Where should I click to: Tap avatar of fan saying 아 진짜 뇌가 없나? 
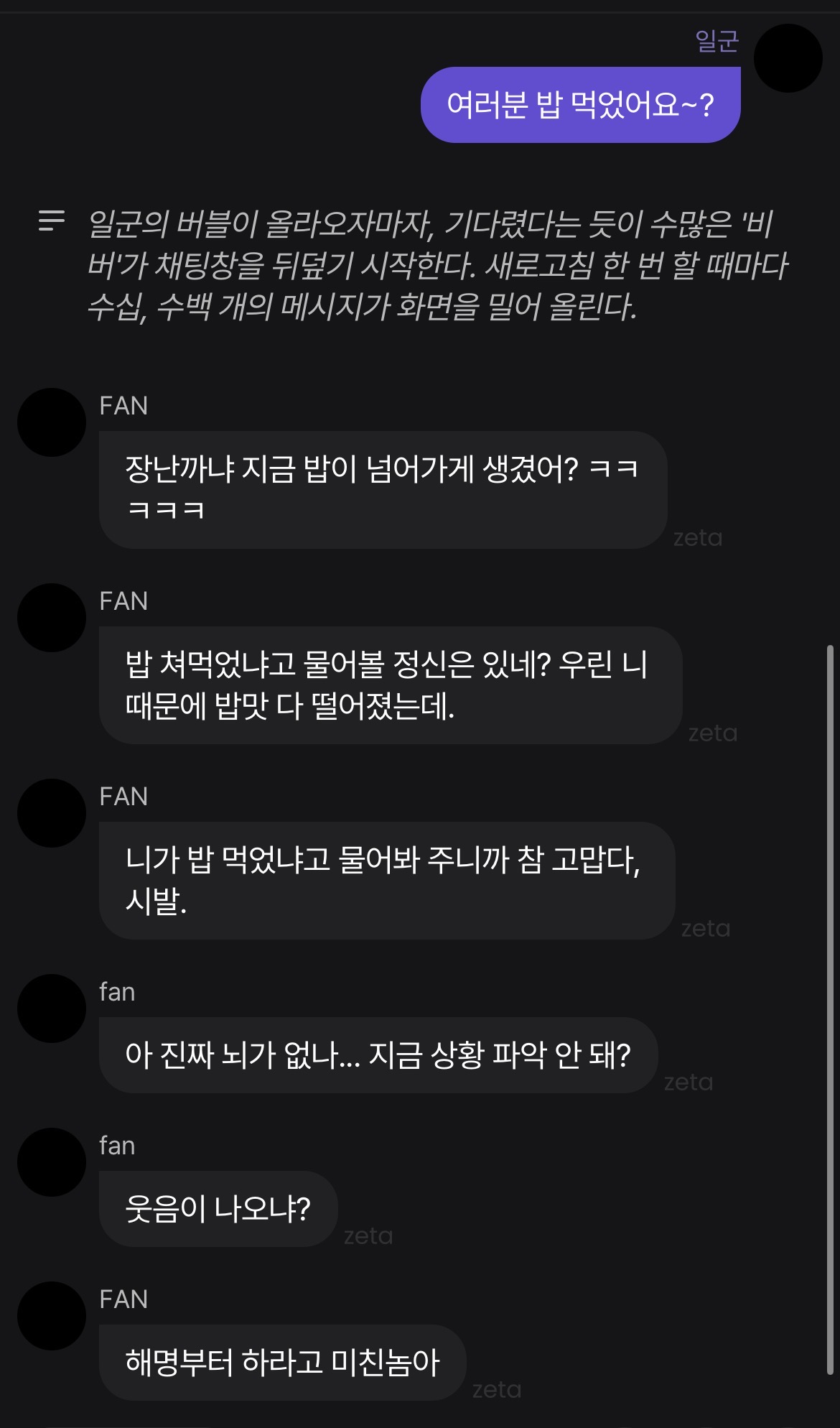[x=52, y=1009]
